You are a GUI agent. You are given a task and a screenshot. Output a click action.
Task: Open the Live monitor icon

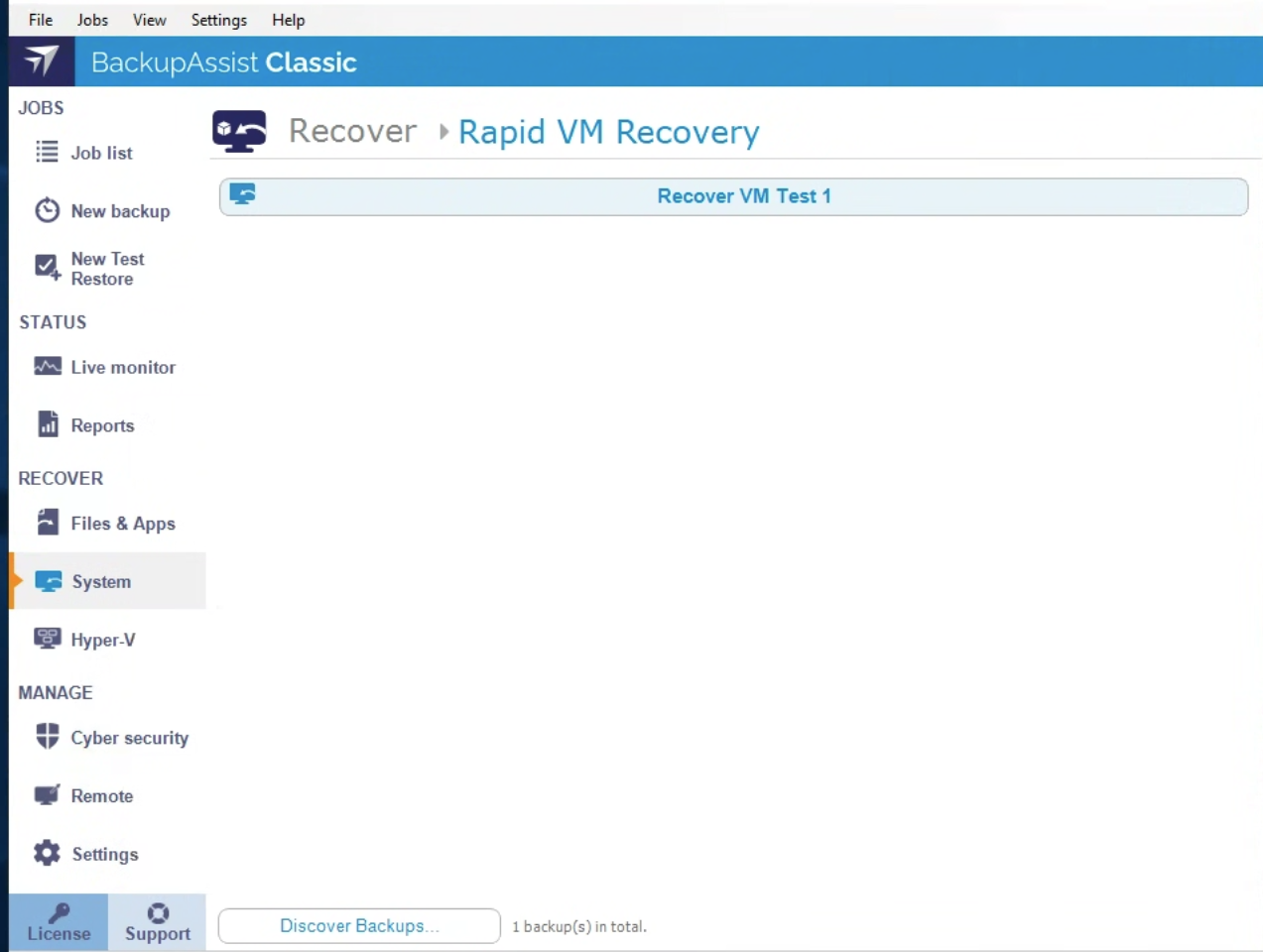click(47, 367)
